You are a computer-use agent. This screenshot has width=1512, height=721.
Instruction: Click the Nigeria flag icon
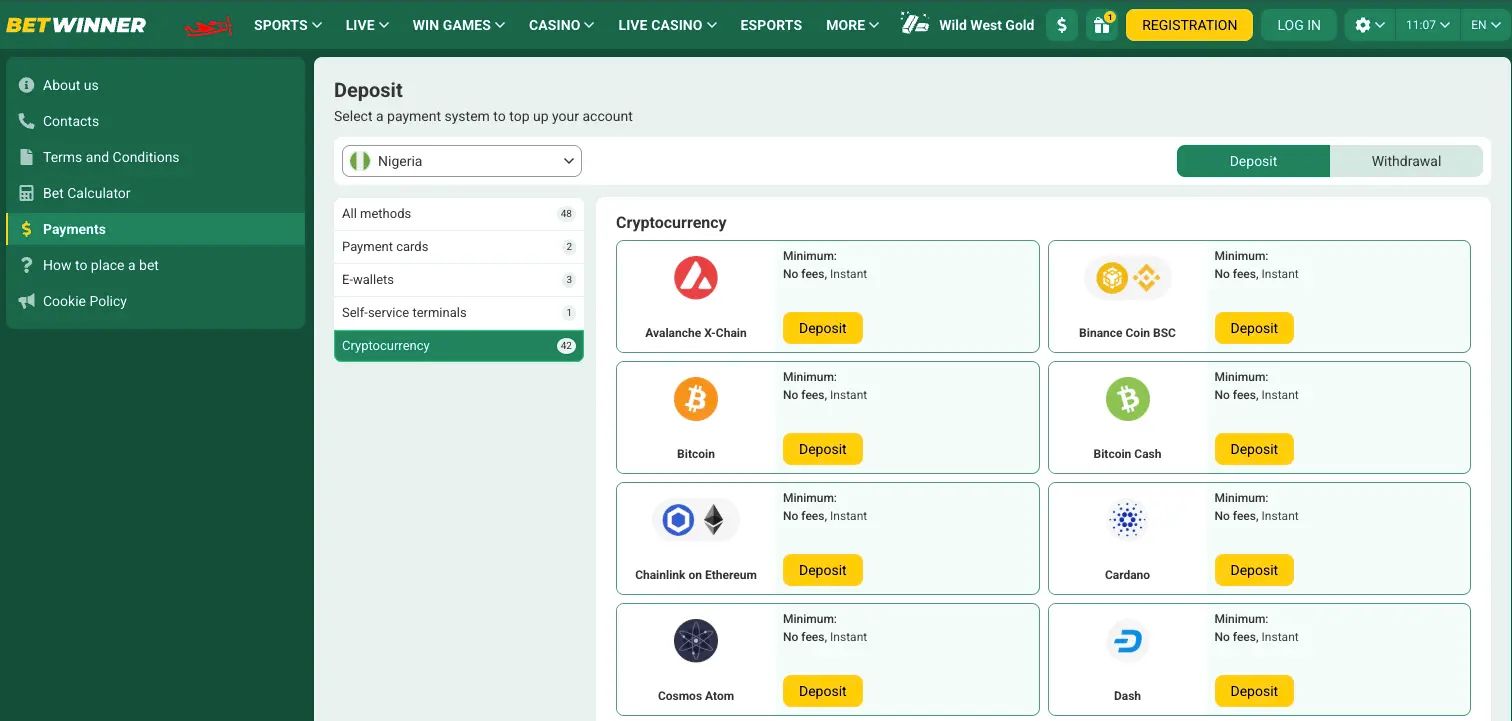(360, 161)
